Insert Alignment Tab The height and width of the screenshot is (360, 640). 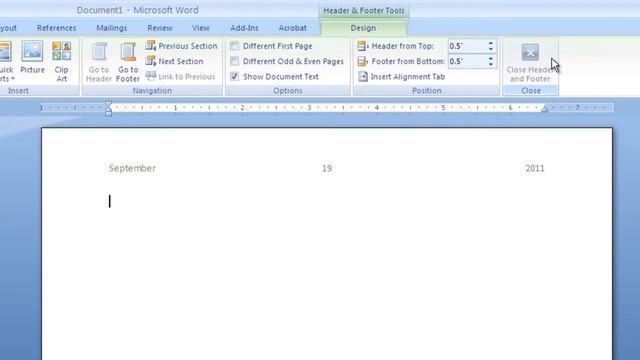pyautogui.click(x=401, y=77)
